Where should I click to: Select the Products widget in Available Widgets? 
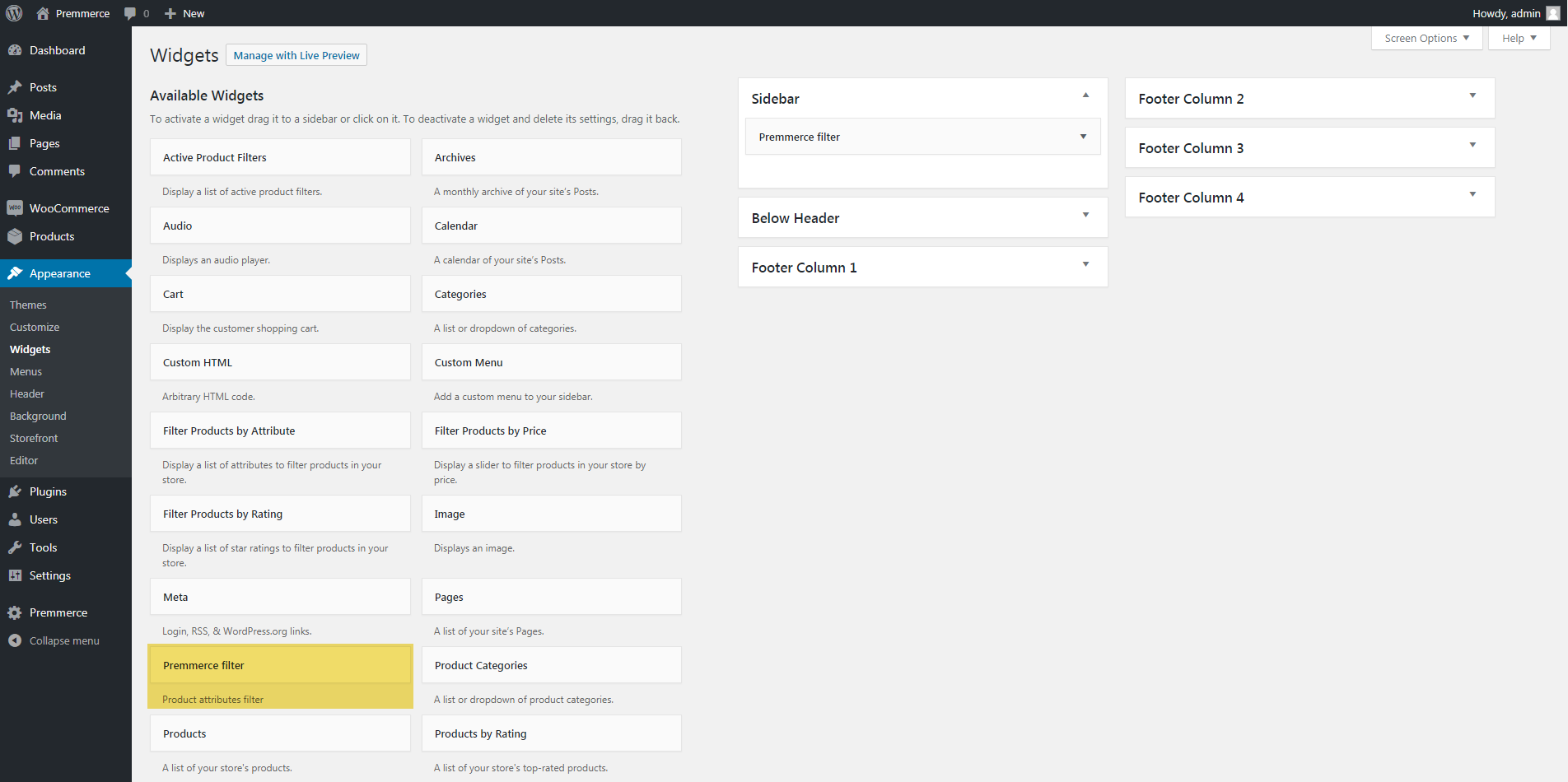coord(280,733)
